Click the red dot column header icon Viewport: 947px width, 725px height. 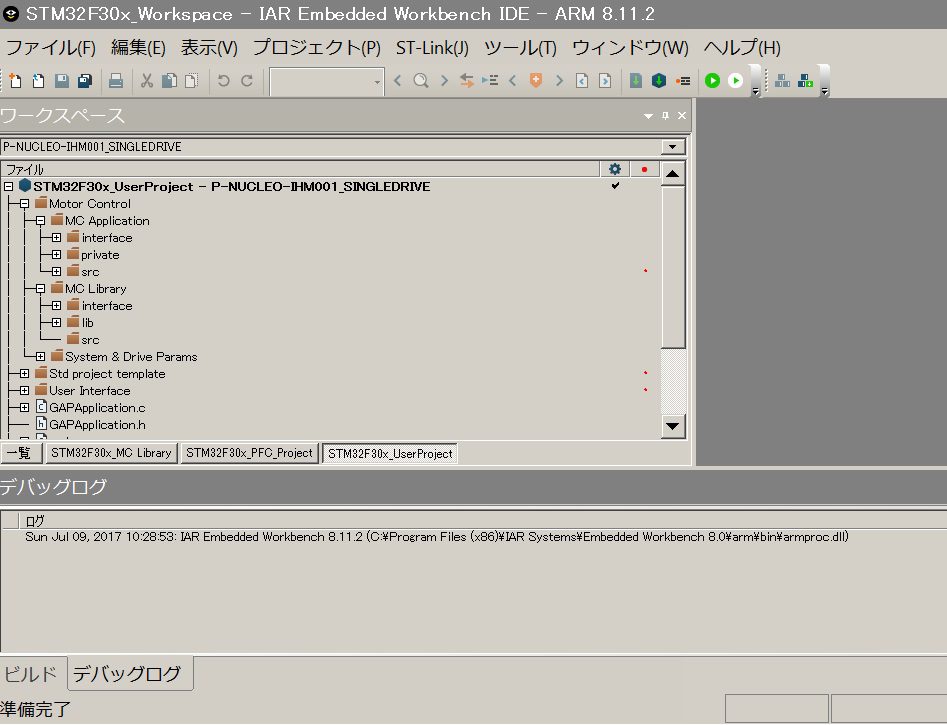tap(644, 169)
